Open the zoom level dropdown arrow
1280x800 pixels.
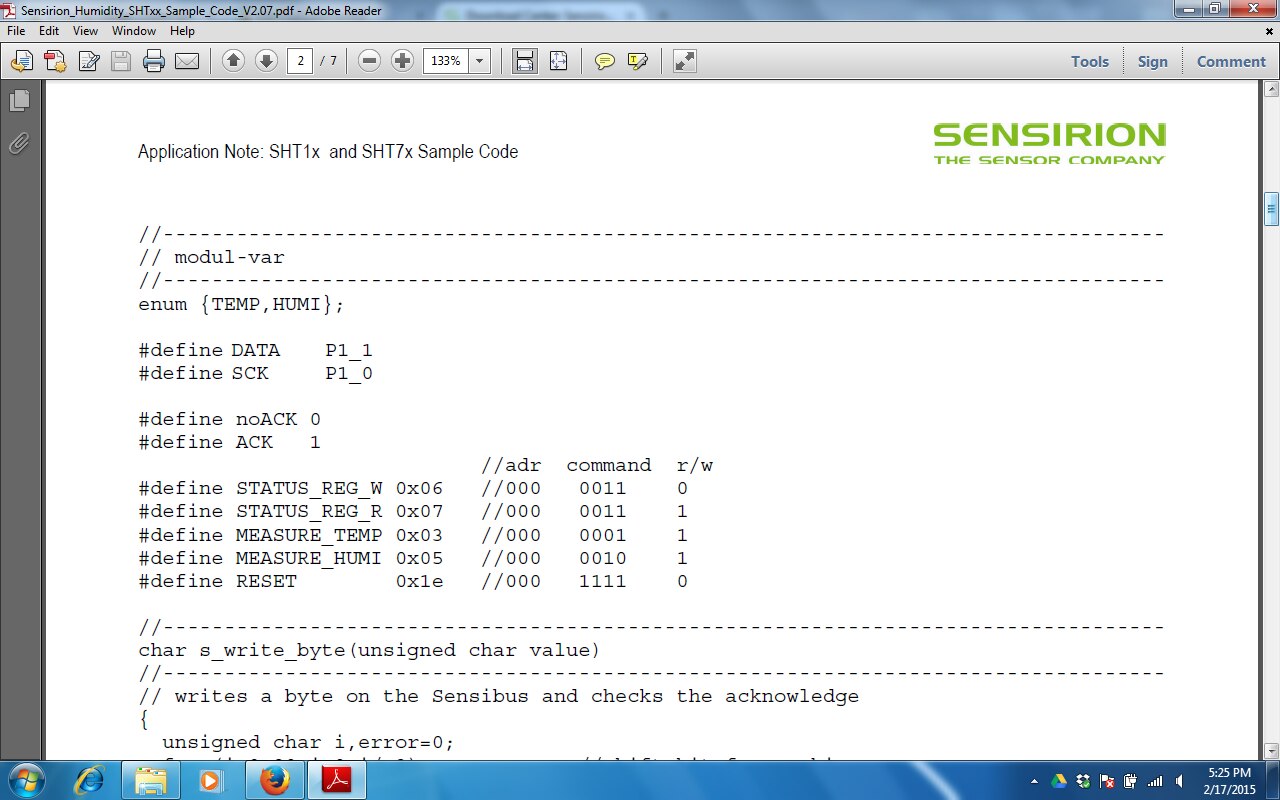tap(479, 61)
